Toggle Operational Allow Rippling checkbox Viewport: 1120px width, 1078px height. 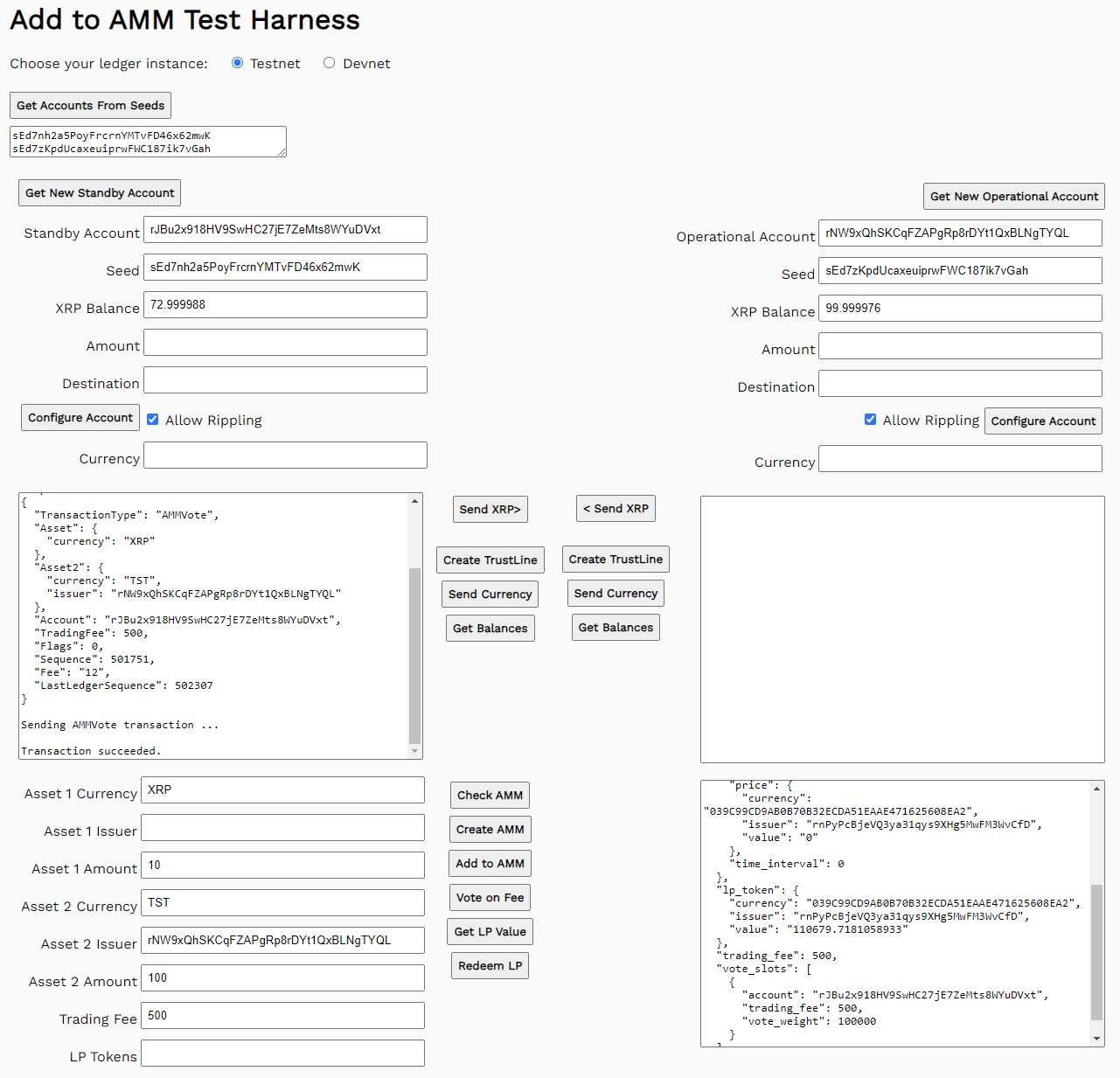[870, 420]
